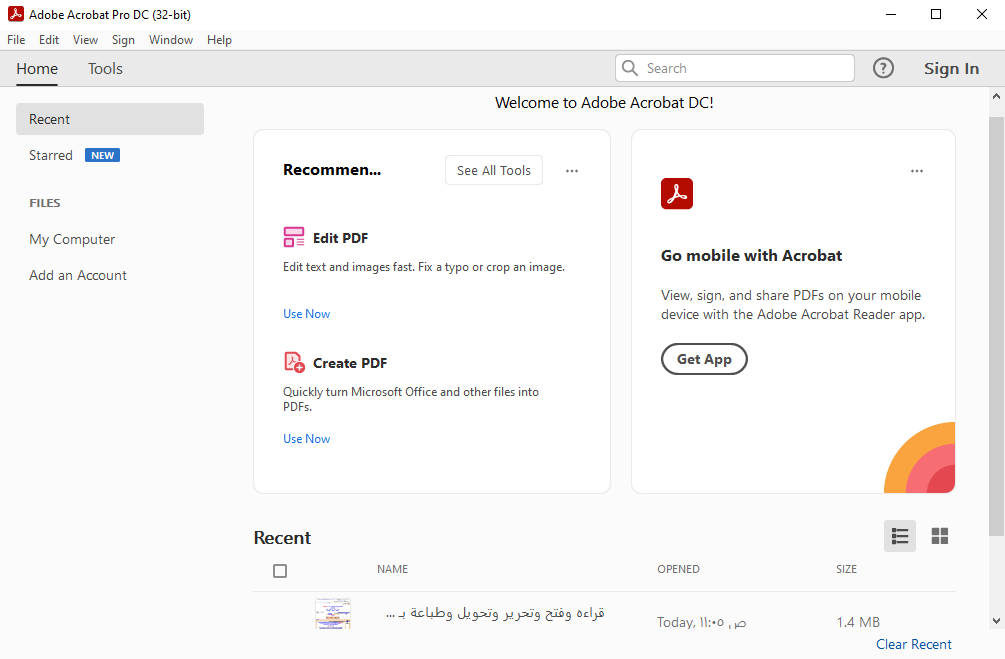Sort recent files by NAME column
Image resolution: width=1005 pixels, height=659 pixels.
[x=392, y=569]
